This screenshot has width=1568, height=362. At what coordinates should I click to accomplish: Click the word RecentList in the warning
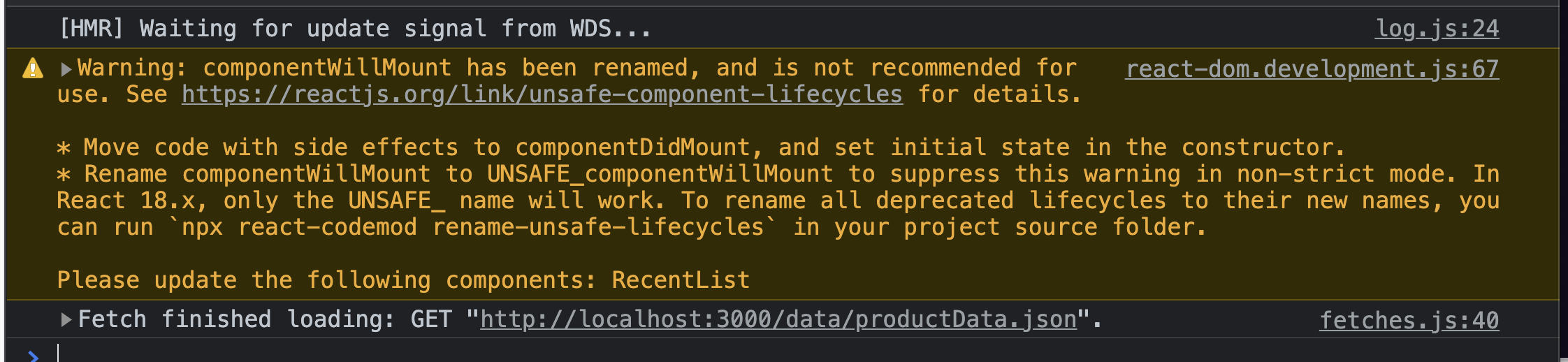[681, 280]
